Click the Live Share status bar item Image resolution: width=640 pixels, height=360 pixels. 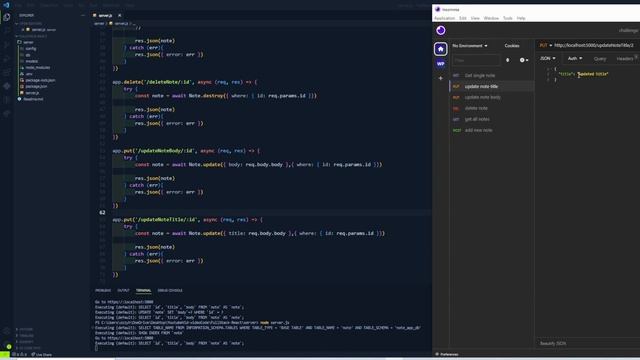click(42, 354)
